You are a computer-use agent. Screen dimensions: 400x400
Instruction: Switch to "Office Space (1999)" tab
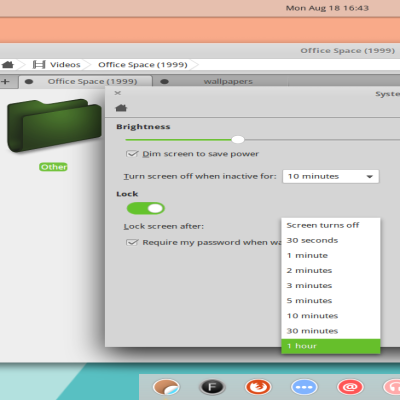[x=92, y=81]
